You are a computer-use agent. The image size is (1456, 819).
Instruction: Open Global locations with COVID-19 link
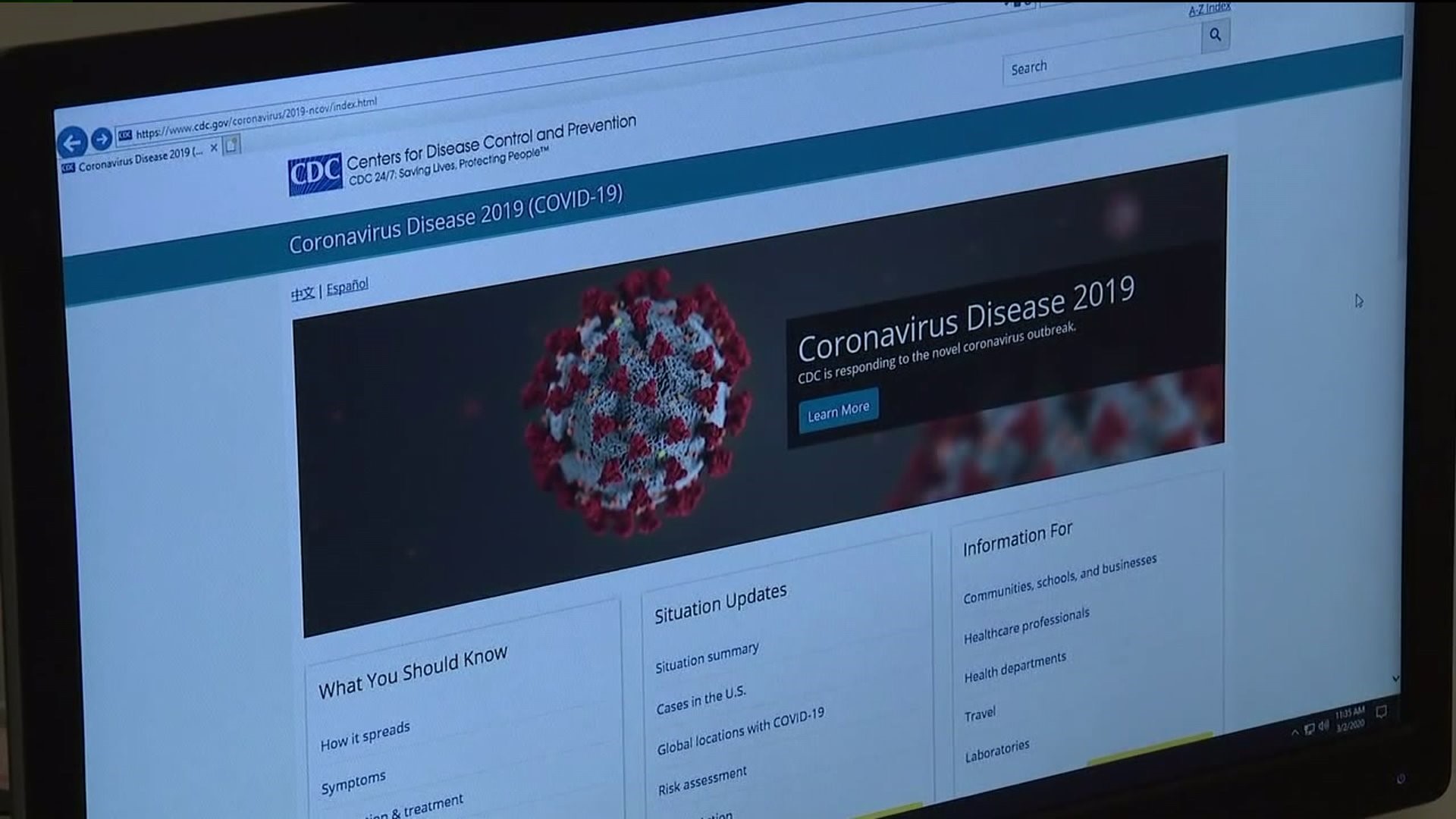click(x=740, y=733)
